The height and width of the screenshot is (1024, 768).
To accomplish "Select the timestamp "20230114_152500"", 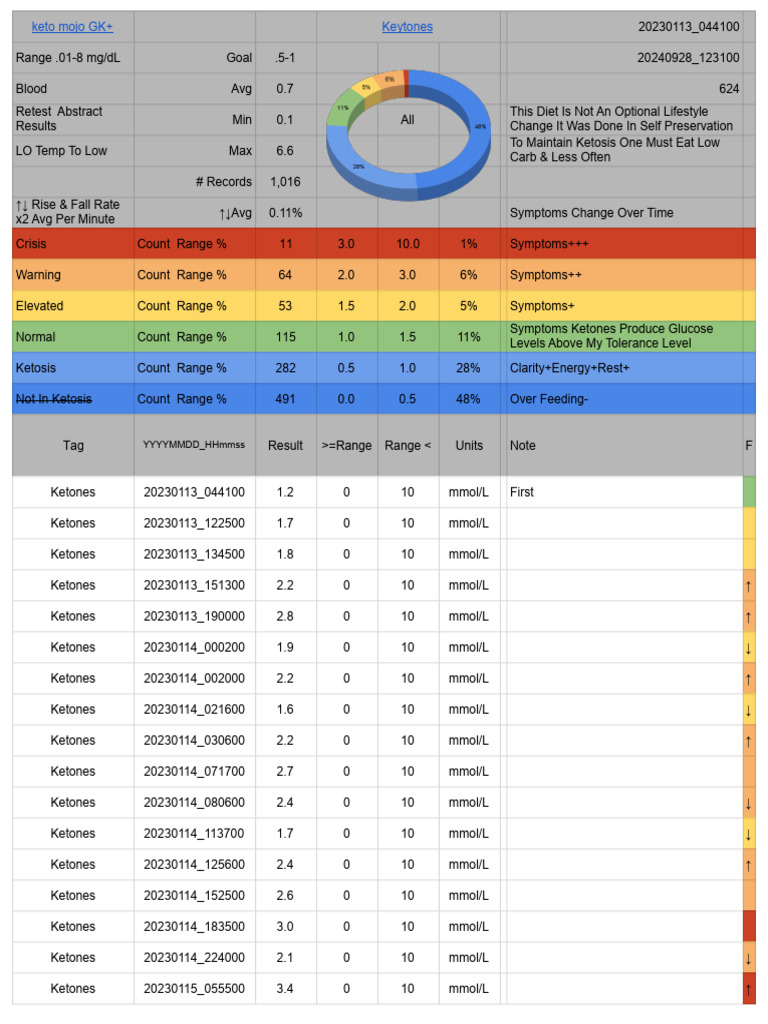I will tap(194, 895).
